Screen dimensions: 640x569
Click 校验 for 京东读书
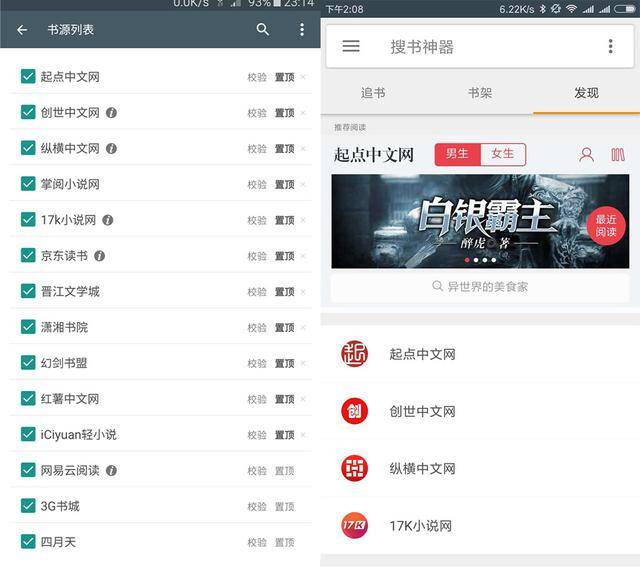pyautogui.click(x=257, y=256)
